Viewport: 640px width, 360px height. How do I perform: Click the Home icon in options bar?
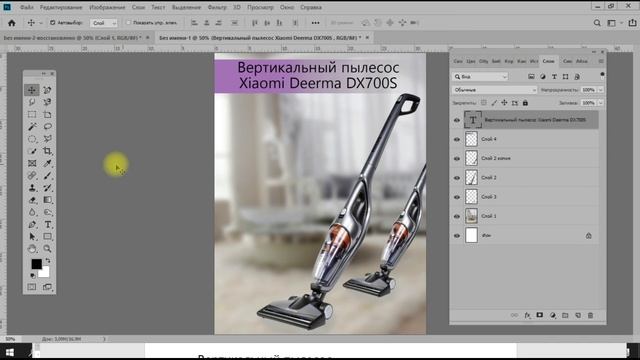pos(12,23)
